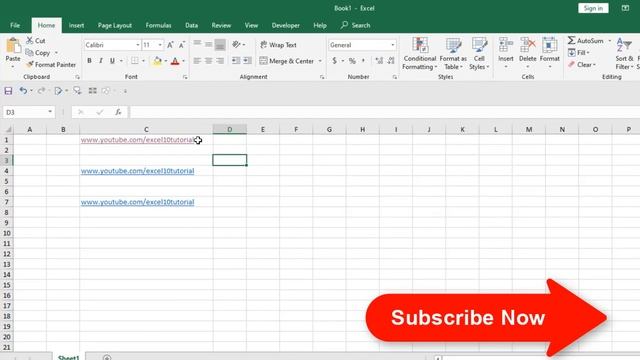Open Font dialog launcher
Screen dimensions: 640x360
(x=185, y=77)
